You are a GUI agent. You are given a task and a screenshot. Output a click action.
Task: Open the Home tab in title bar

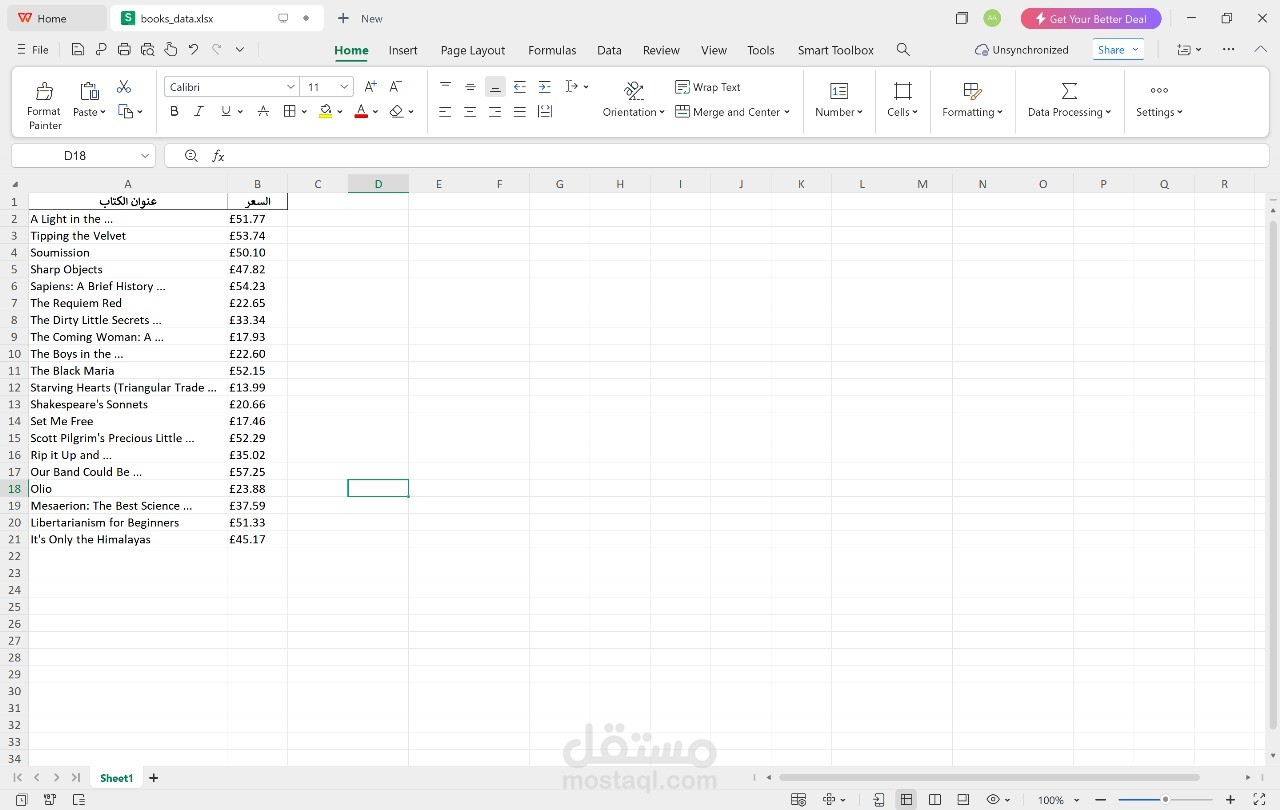pyautogui.click(x=54, y=18)
